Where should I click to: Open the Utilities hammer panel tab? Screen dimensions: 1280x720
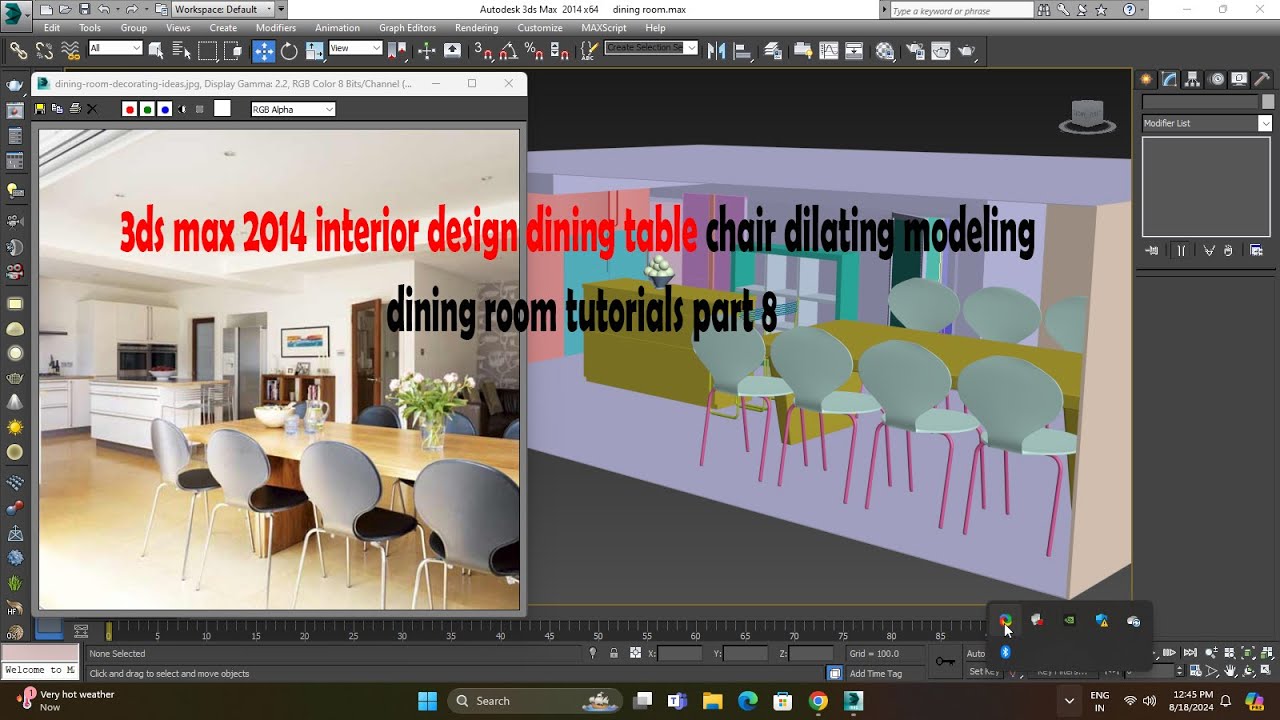tap(1262, 80)
